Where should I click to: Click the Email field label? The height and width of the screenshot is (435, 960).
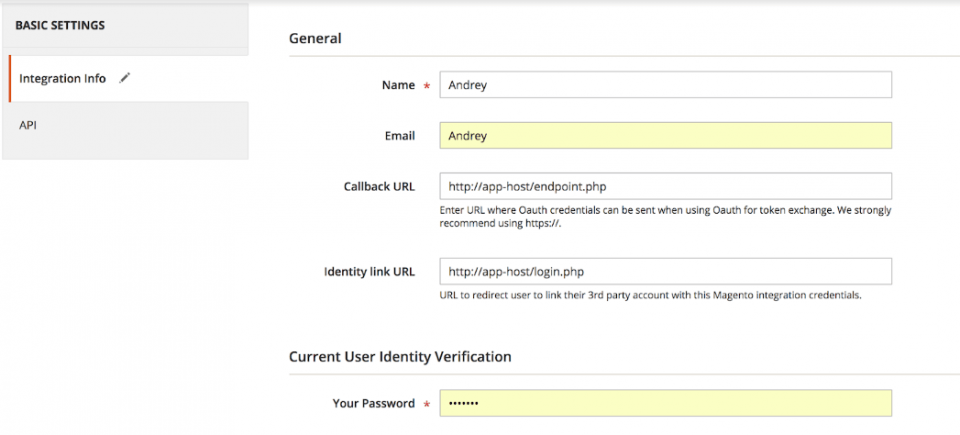pyautogui.click(x=398, y=135)
